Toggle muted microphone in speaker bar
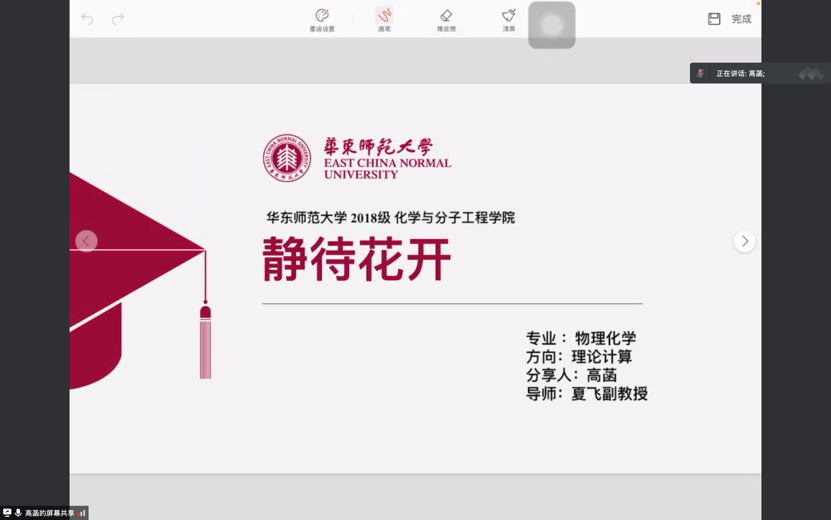Screen dimensions: 831x520 click(x=701, y=73)
